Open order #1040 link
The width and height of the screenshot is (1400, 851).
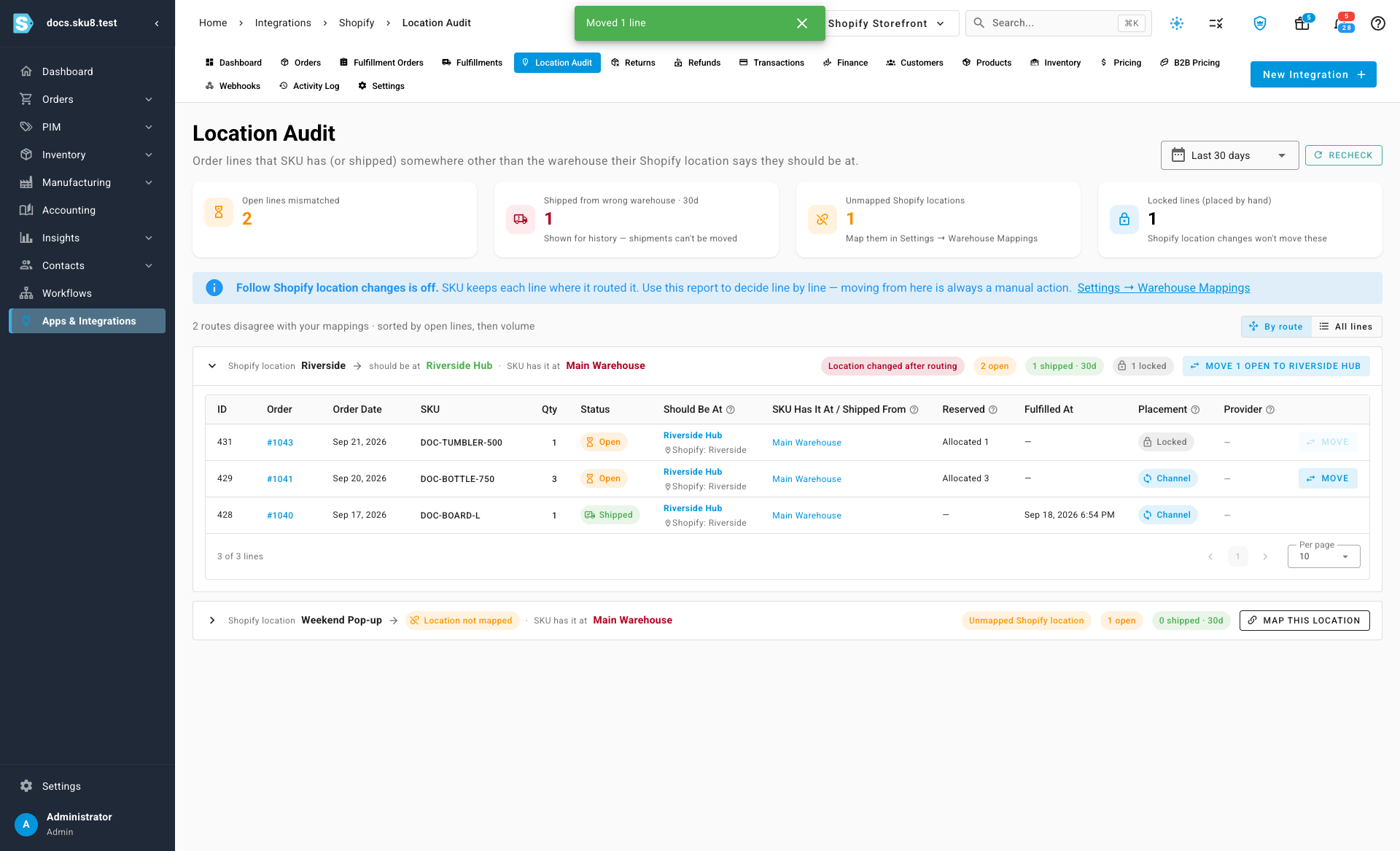point(280,516)
